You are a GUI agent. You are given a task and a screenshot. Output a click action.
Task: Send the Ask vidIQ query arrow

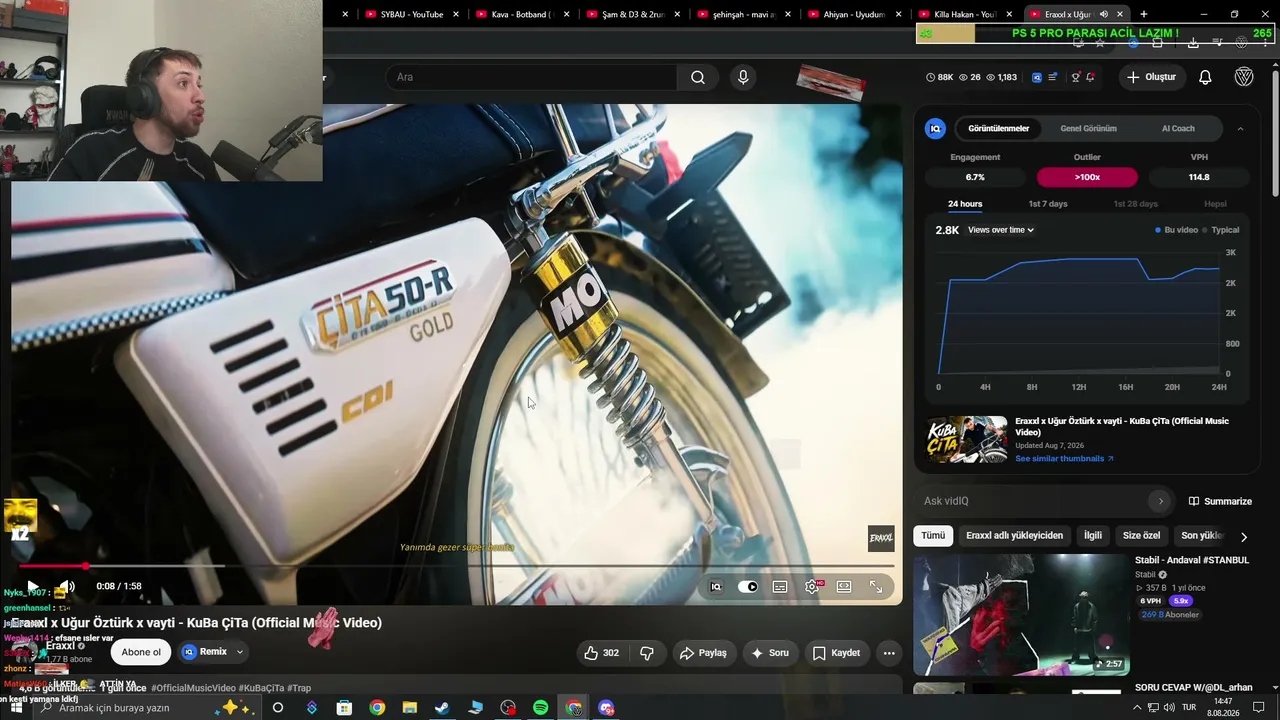click(x=1160, y=501)
